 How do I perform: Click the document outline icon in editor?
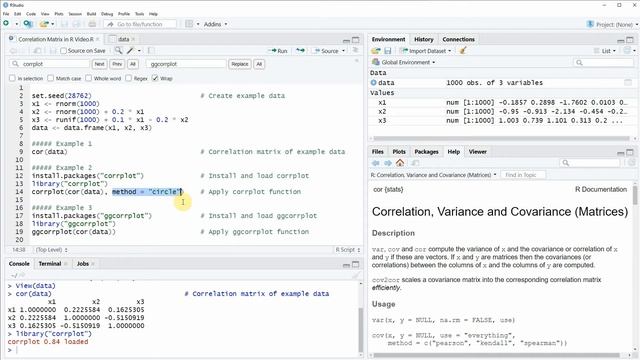point(355,50)
